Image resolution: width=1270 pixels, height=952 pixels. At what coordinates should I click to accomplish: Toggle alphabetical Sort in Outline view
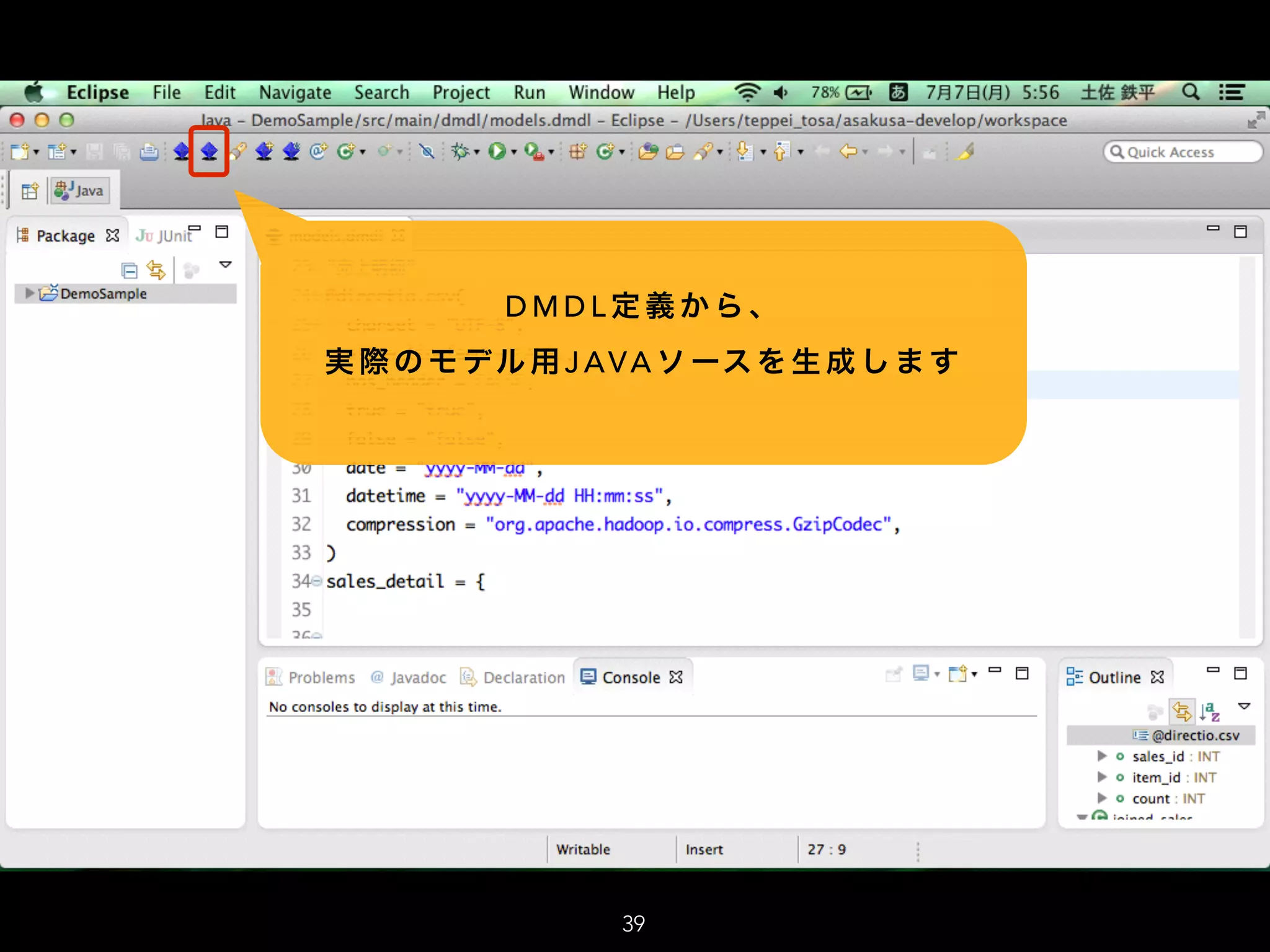[x=1210, y=712]
